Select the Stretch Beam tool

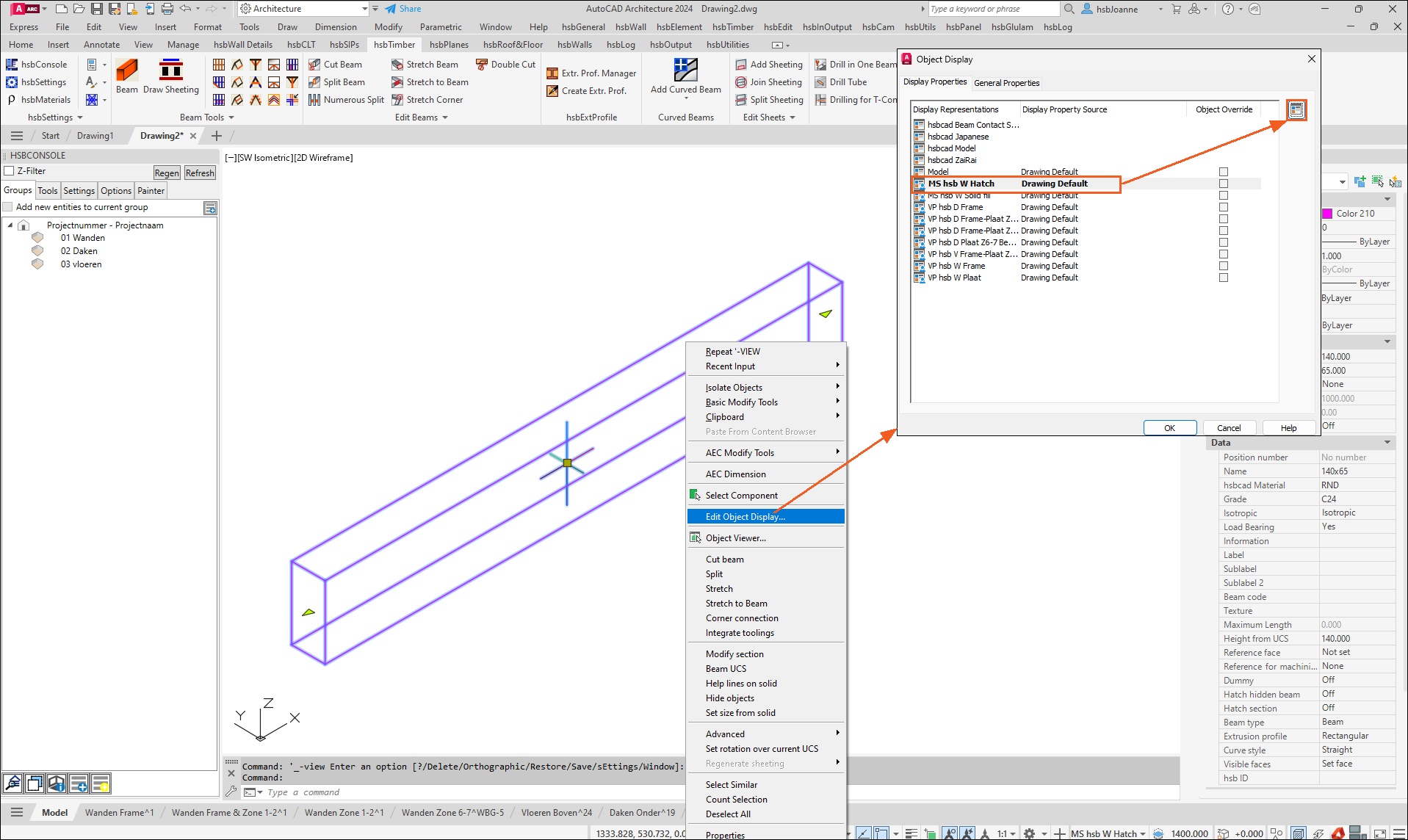tap(425, 65)
